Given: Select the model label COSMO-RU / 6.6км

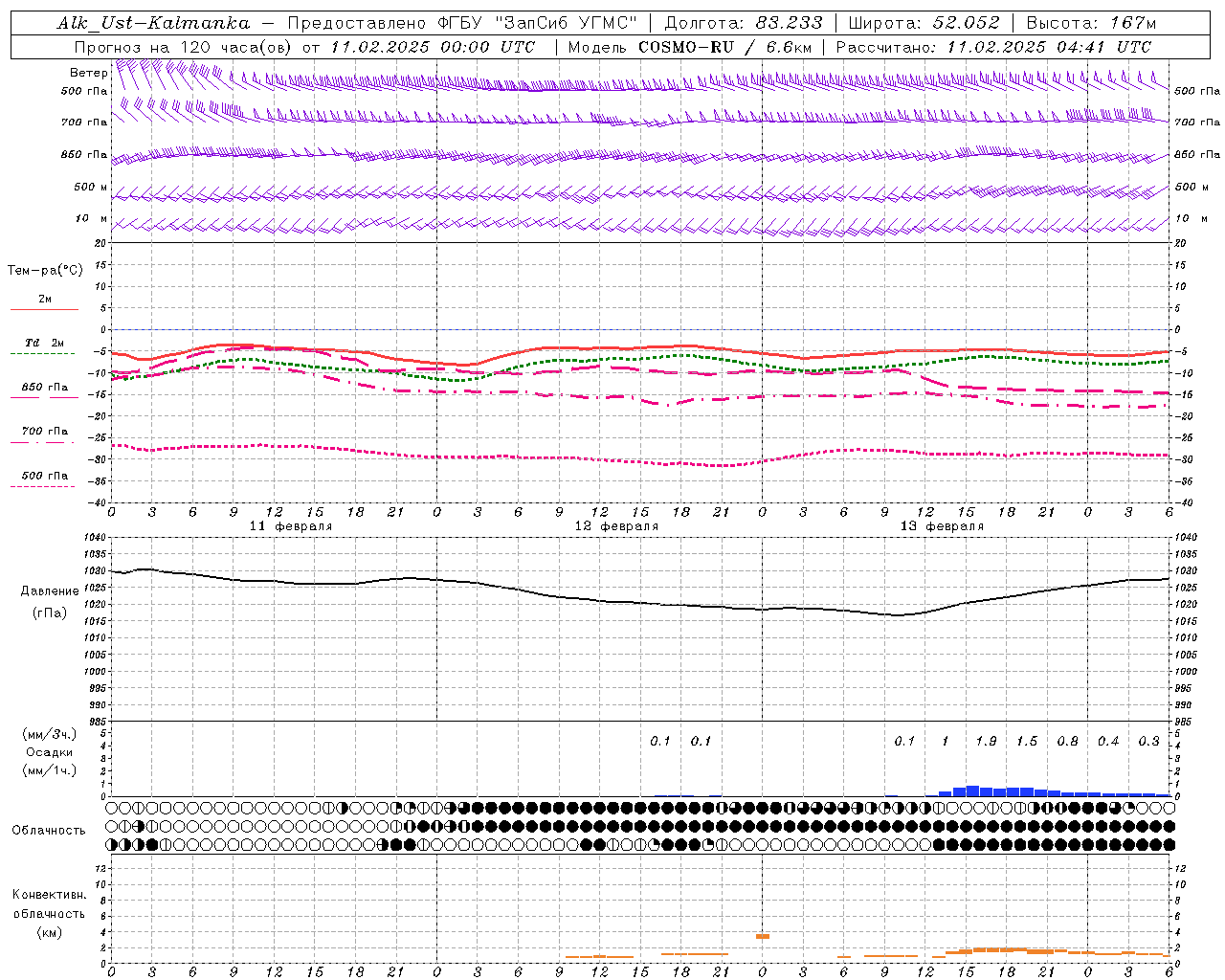Looking at the screenshot, I should pos(724,47).
